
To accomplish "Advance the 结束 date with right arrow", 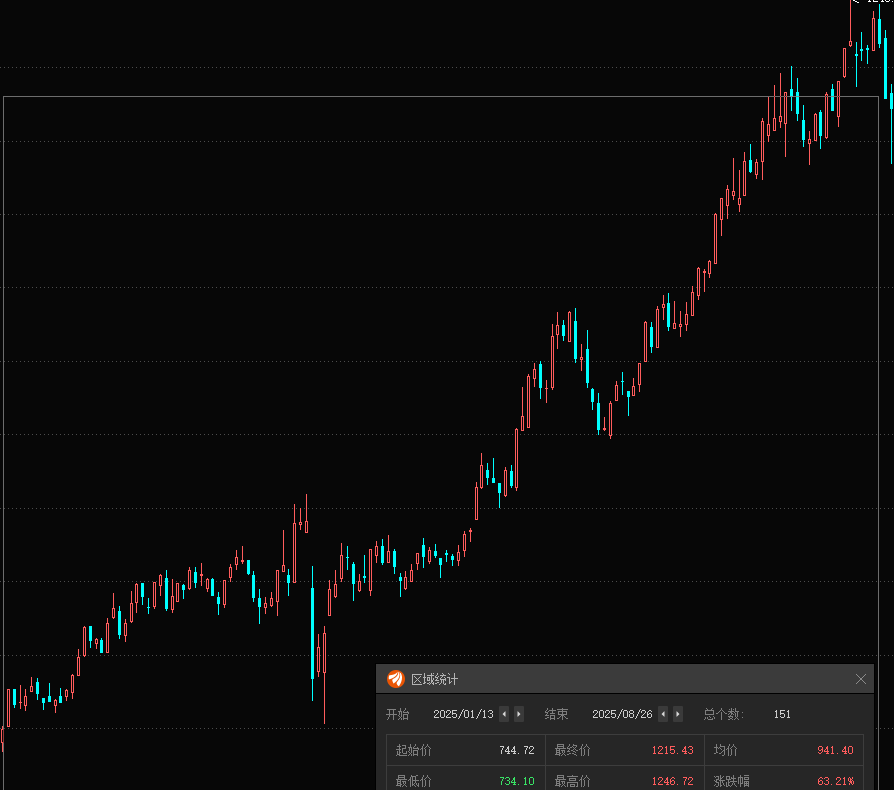I will 678,714.
